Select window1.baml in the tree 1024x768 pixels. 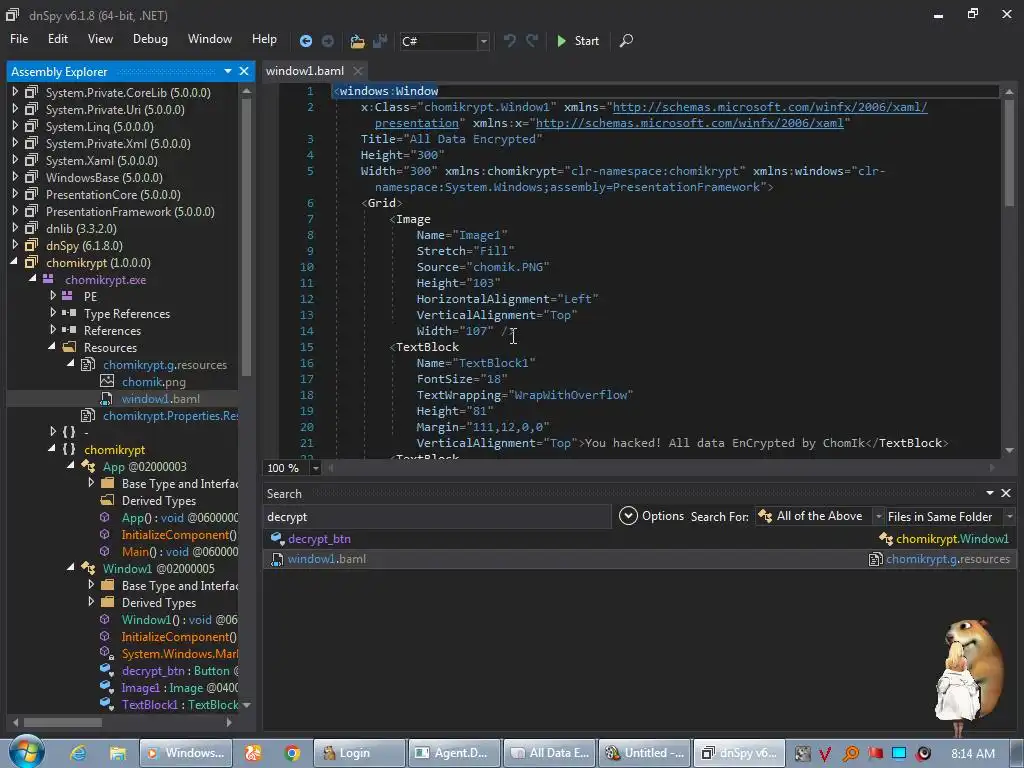click(160, 399)
